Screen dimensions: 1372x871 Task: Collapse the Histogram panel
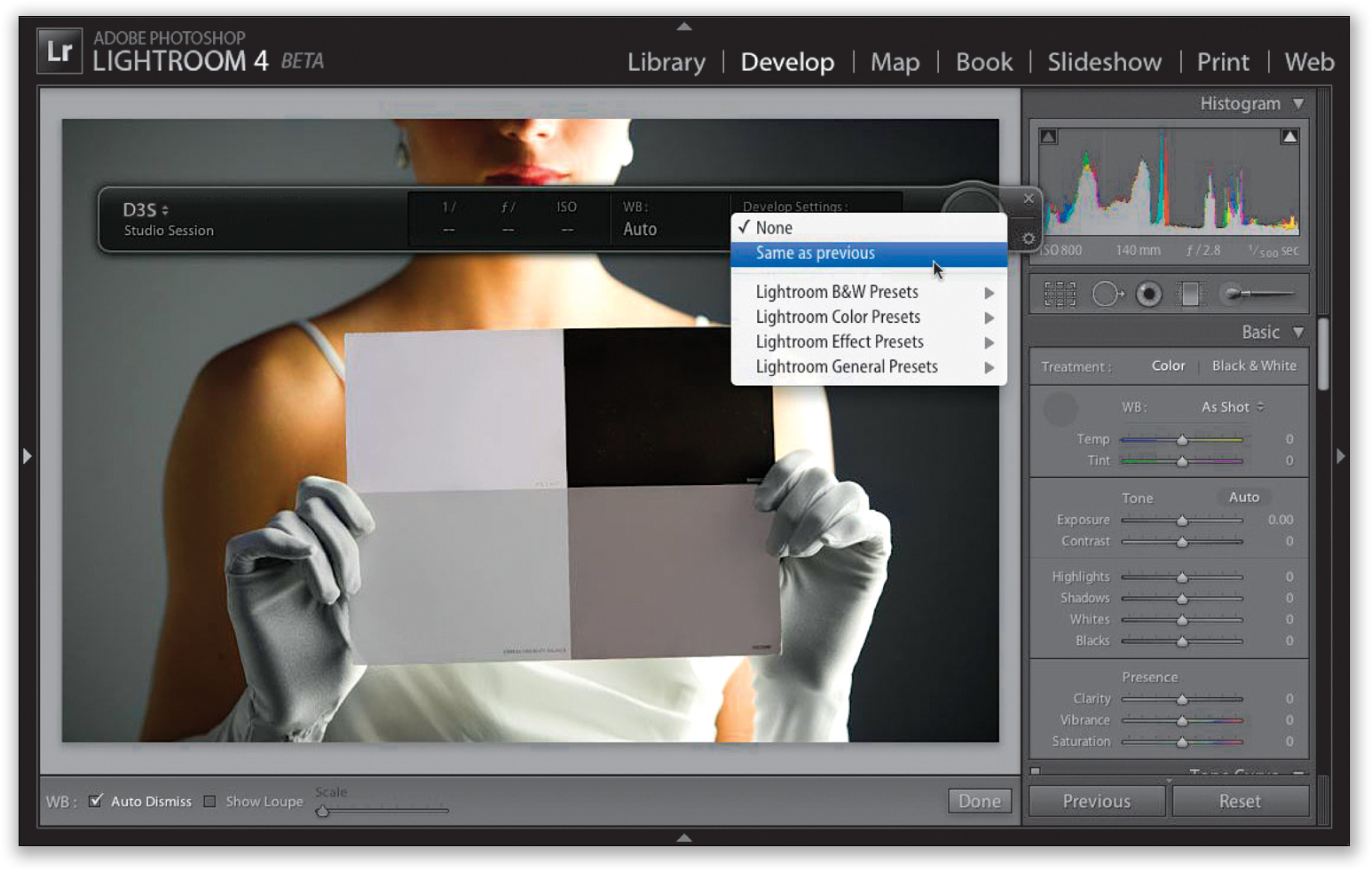(1298, 104)
